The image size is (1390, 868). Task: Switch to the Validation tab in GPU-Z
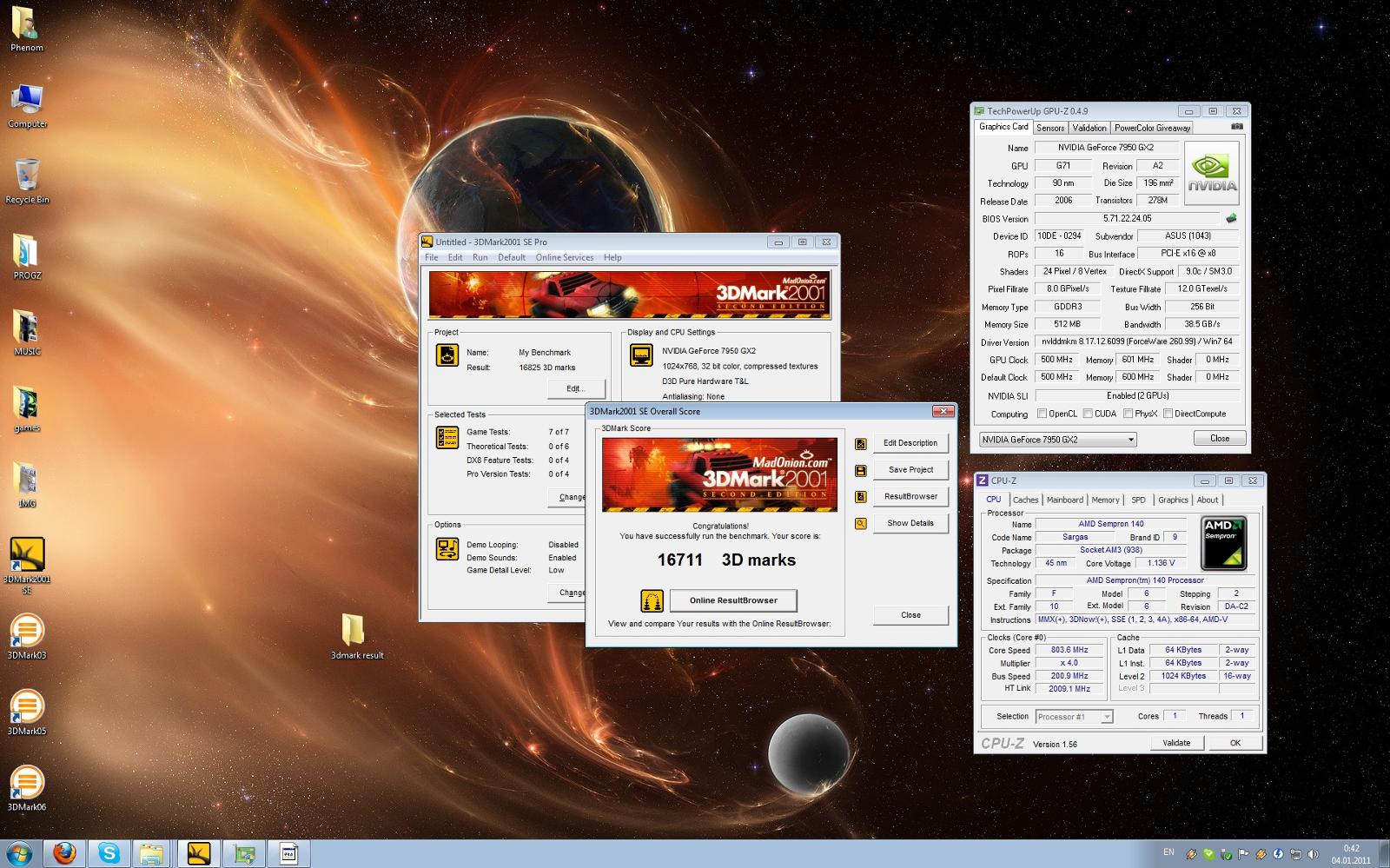(1089, 128)
